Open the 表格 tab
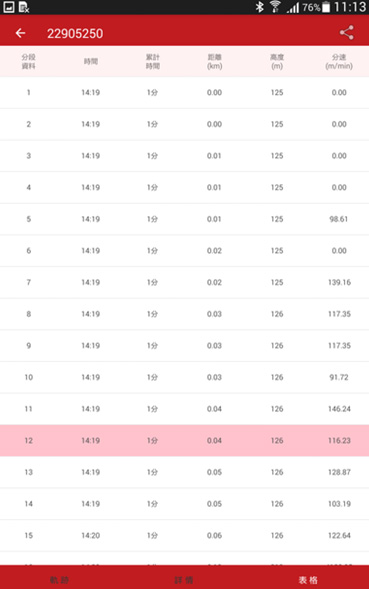The width and height of the screenshot is (369, 589). click(308, 580)
